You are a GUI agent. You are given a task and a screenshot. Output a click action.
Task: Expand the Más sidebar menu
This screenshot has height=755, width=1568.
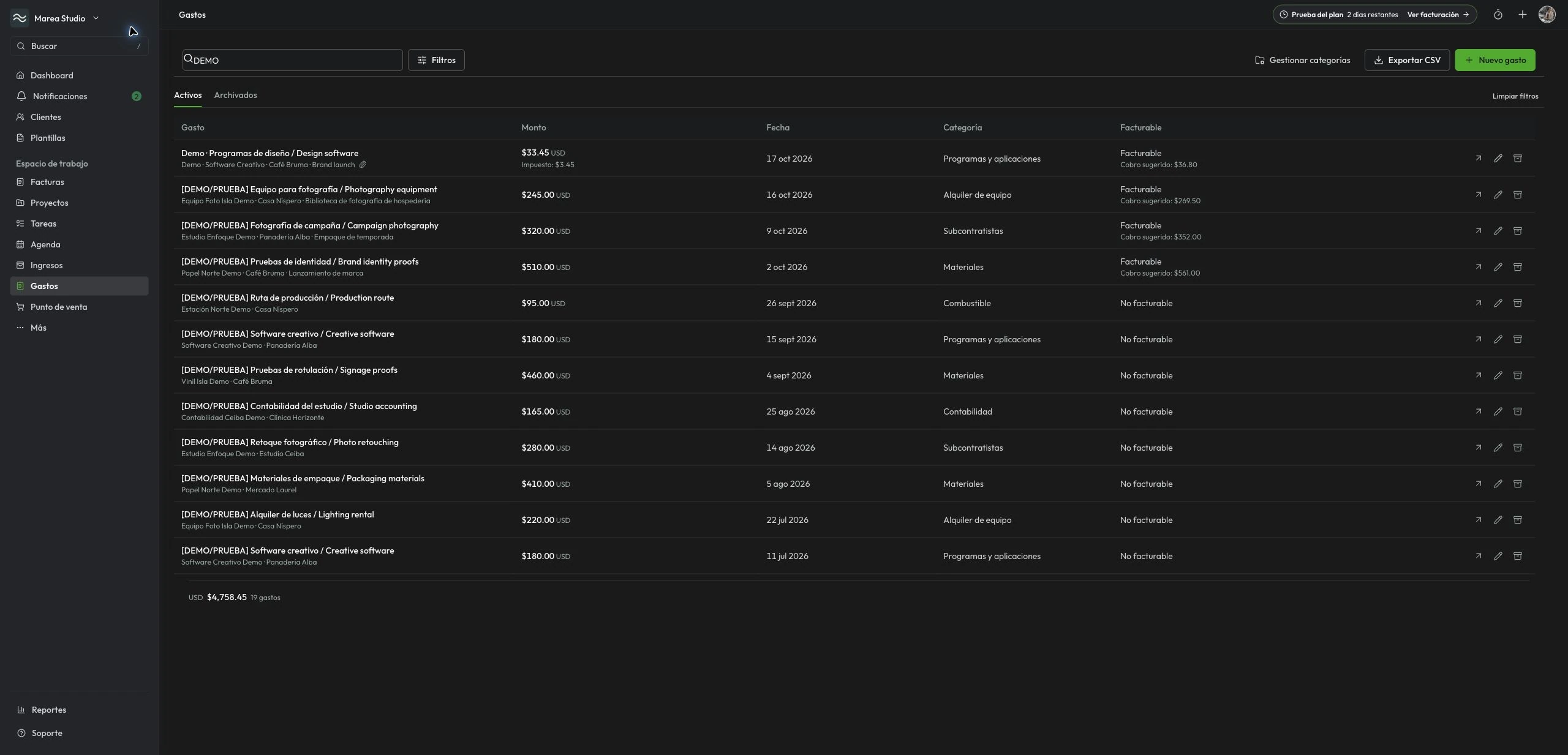[x=79, y=328]
